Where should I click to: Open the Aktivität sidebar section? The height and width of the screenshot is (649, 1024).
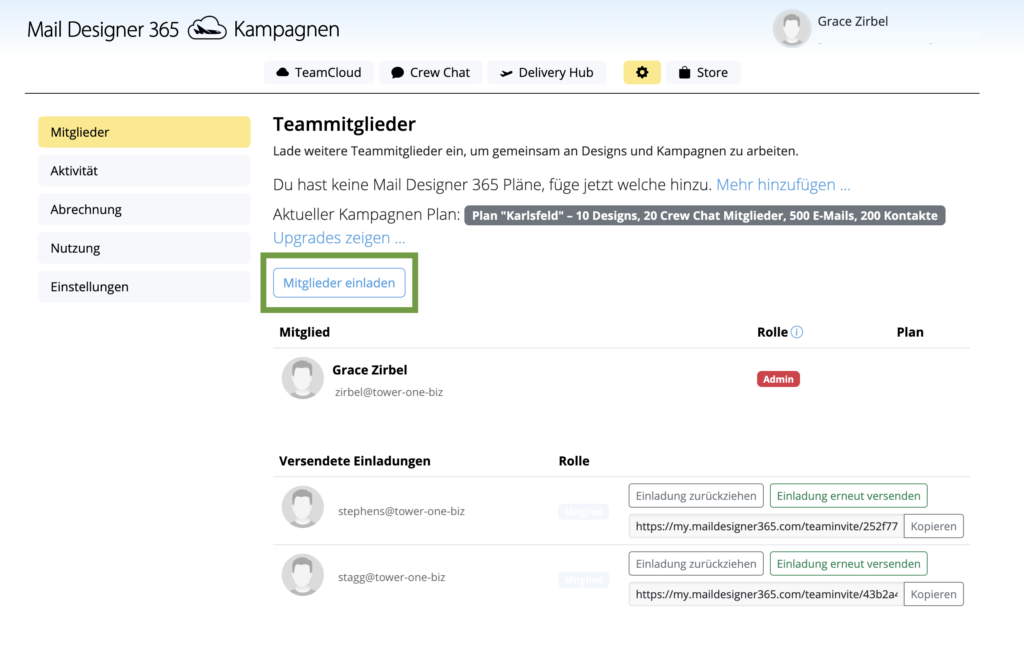[x=144, y=170]
